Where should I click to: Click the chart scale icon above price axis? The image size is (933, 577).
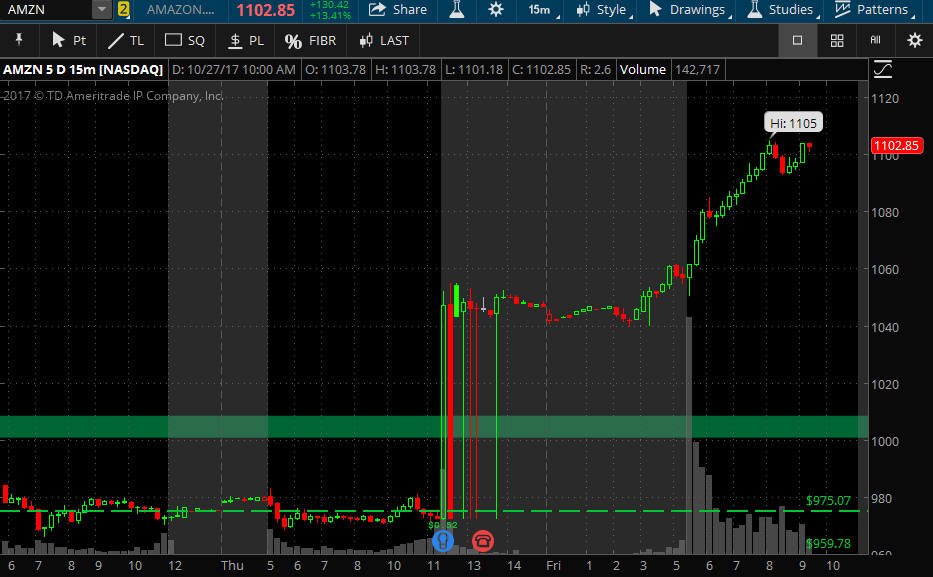pos(883,70)
